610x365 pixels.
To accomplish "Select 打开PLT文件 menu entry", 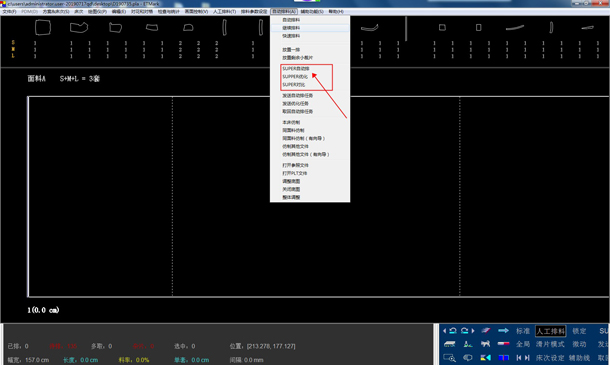I will click(294, 173).
